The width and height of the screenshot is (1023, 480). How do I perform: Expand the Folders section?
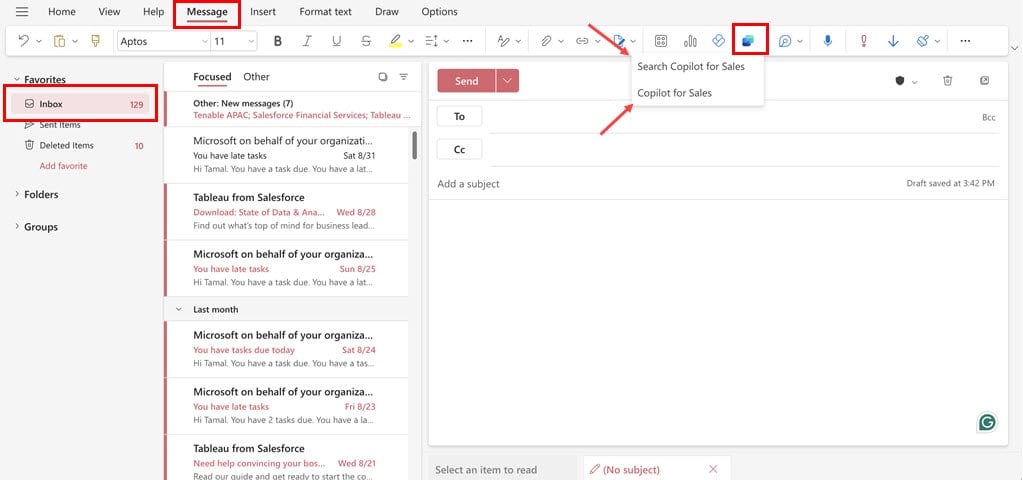[17, 194]
